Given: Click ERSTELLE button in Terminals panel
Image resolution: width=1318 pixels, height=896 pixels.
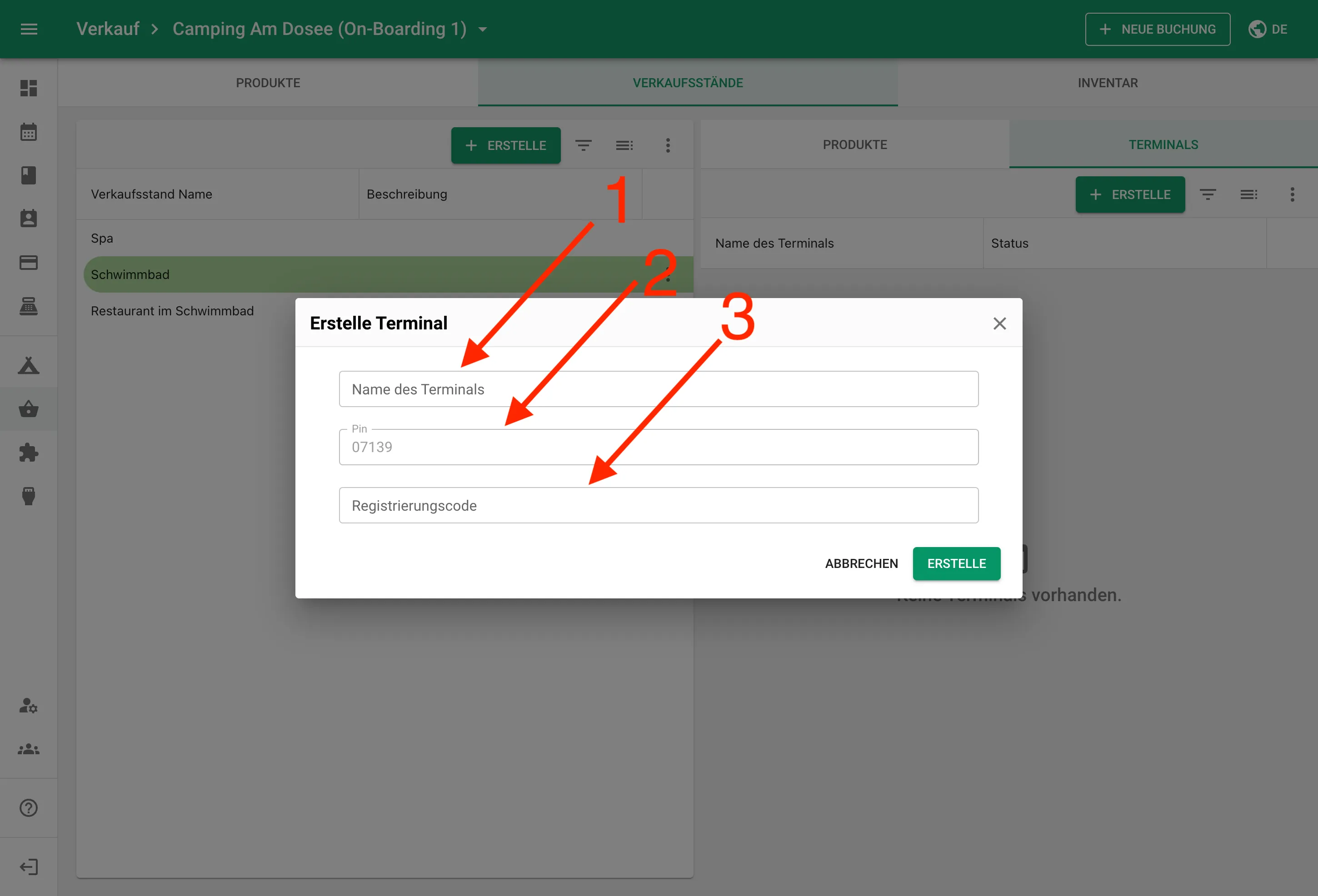Looking at the screenshot, I should (x=1130, y=195).
